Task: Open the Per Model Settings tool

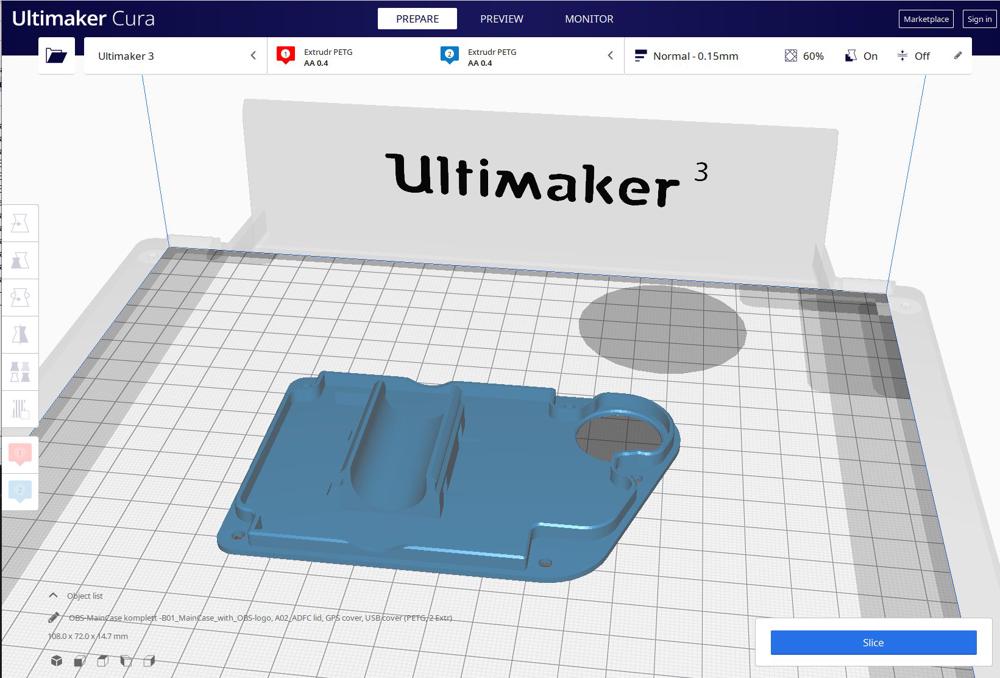Action: [20, 371]
